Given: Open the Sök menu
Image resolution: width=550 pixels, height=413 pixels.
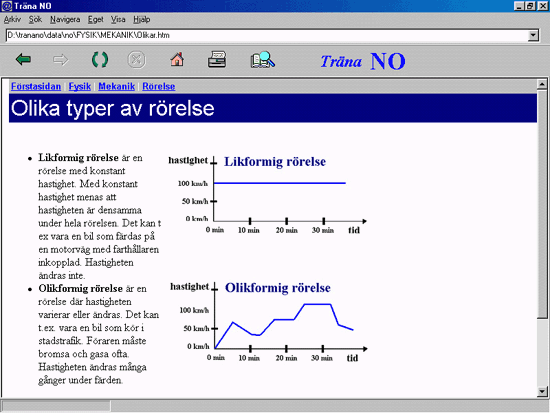Looking at the screenshot, I should (x=35, y=20).
